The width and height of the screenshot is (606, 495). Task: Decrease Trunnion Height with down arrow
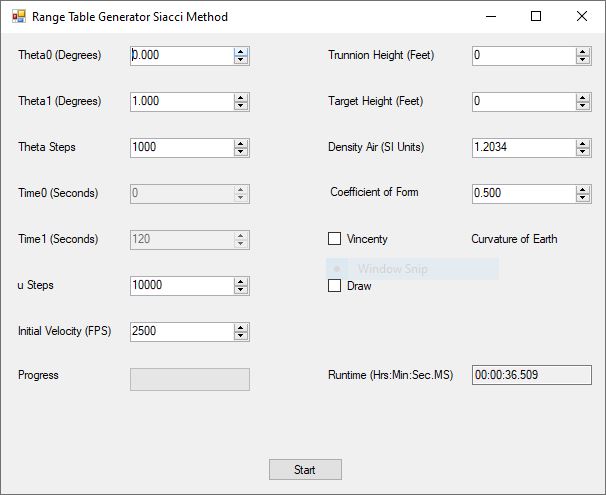coord(583,60)
